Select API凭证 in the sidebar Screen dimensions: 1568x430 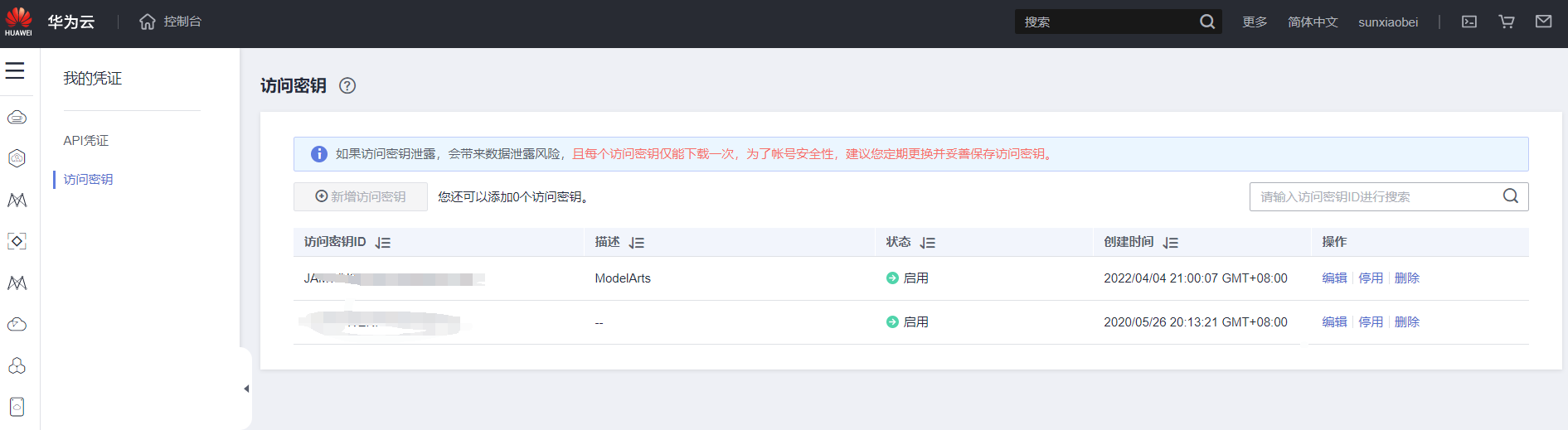86,141
